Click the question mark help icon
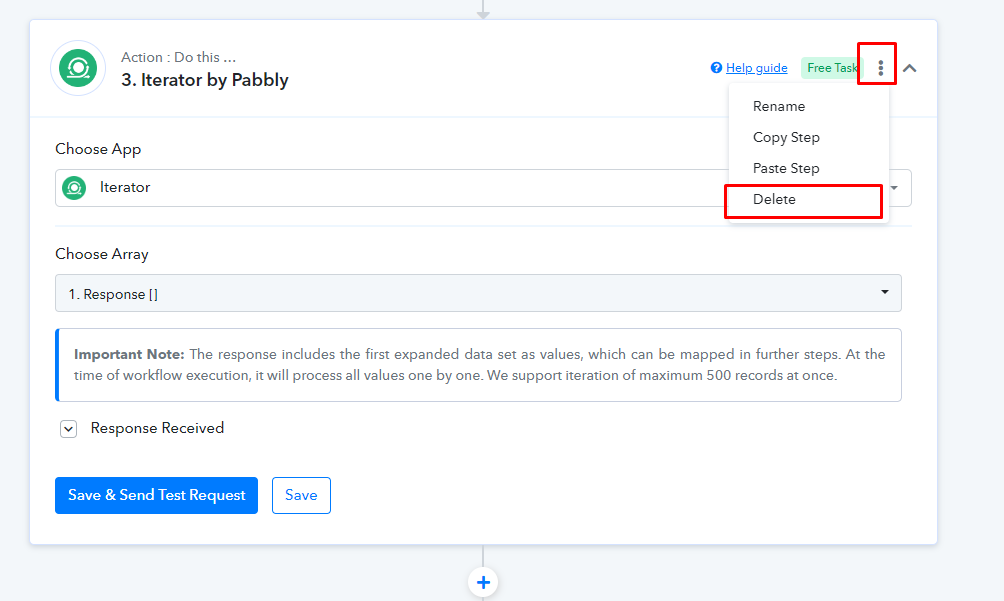The height and width of the screenshot is (601, 1004). (716, 68)
